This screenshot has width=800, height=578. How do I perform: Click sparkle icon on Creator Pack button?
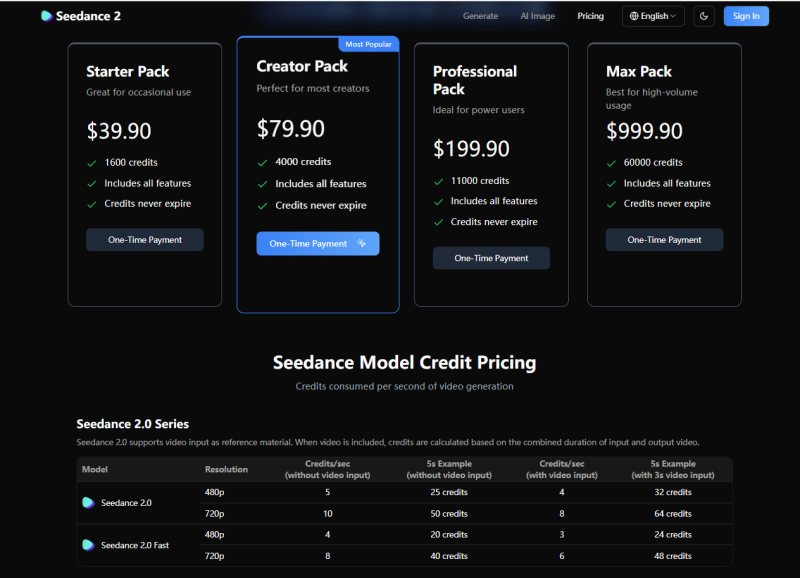(x=361, y=244)
